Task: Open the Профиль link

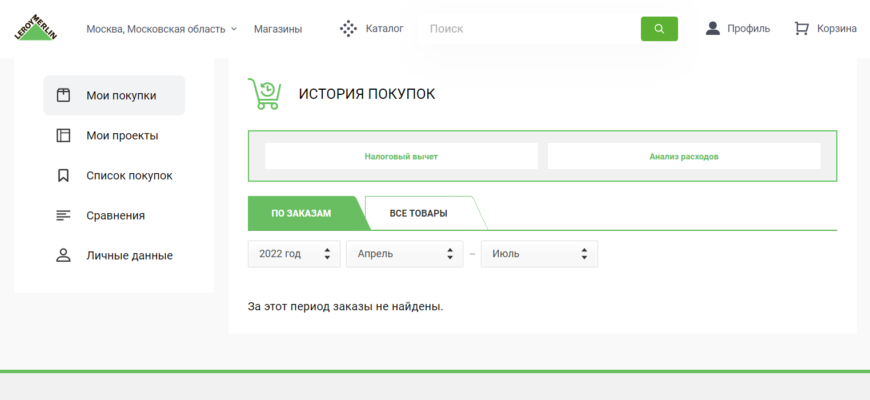Action: 748,29
